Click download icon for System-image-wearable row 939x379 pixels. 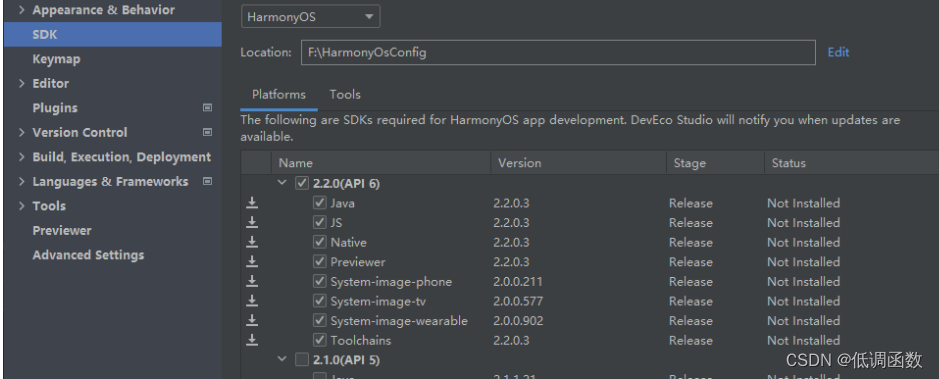[x=252, y=321]
